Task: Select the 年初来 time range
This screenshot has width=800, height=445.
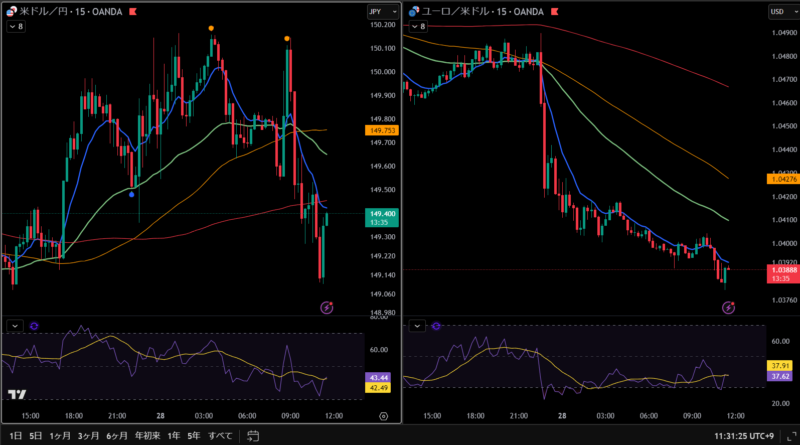Action: pyautogui.click(x=150, y=436)
